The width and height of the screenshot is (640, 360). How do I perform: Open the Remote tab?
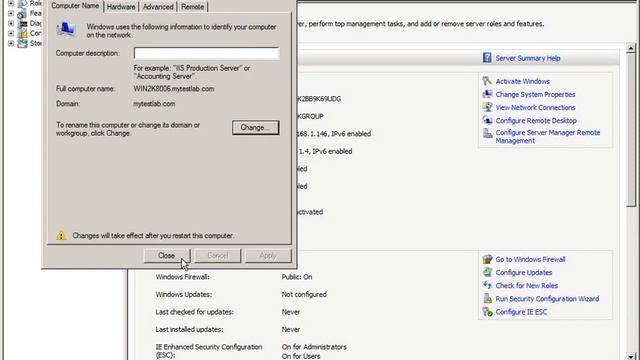[x=192, y=7]
